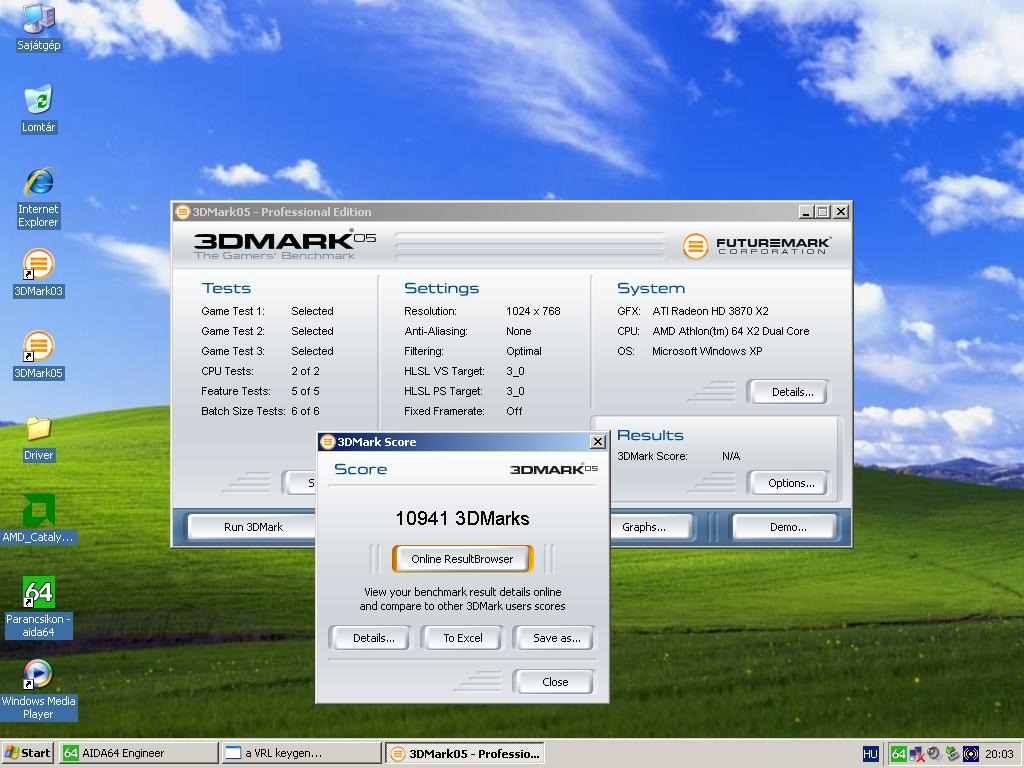Click the 'HLSL VS Target:' label
The height and width of the screenshot is (768, 1024).
444,371
